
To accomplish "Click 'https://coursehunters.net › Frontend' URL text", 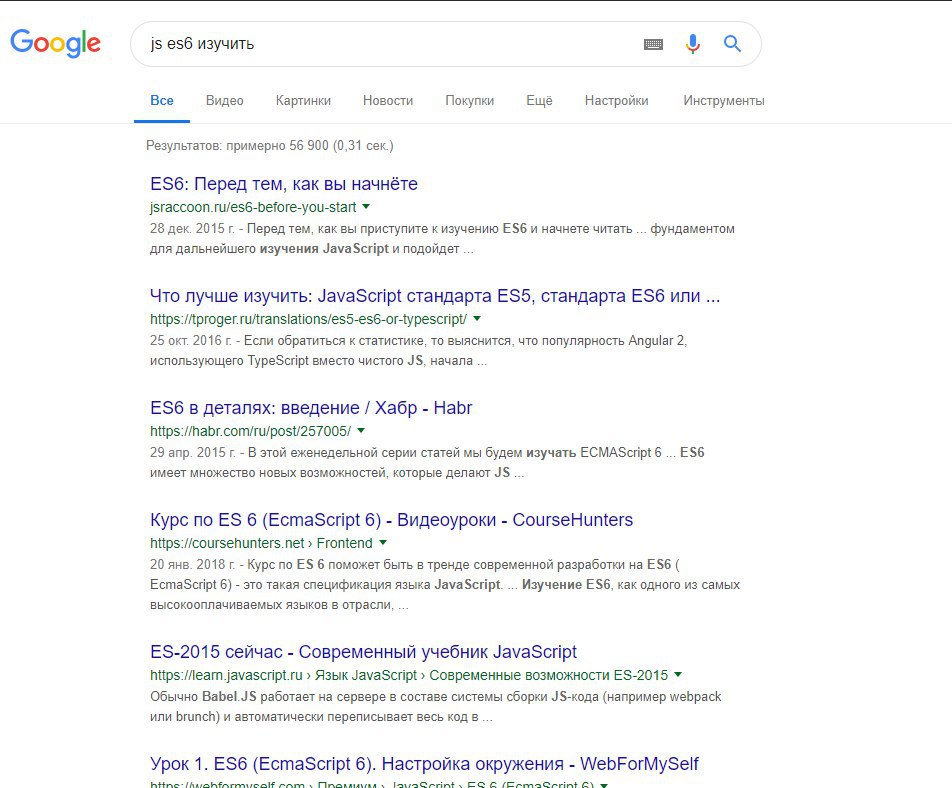I will [261, 543].
